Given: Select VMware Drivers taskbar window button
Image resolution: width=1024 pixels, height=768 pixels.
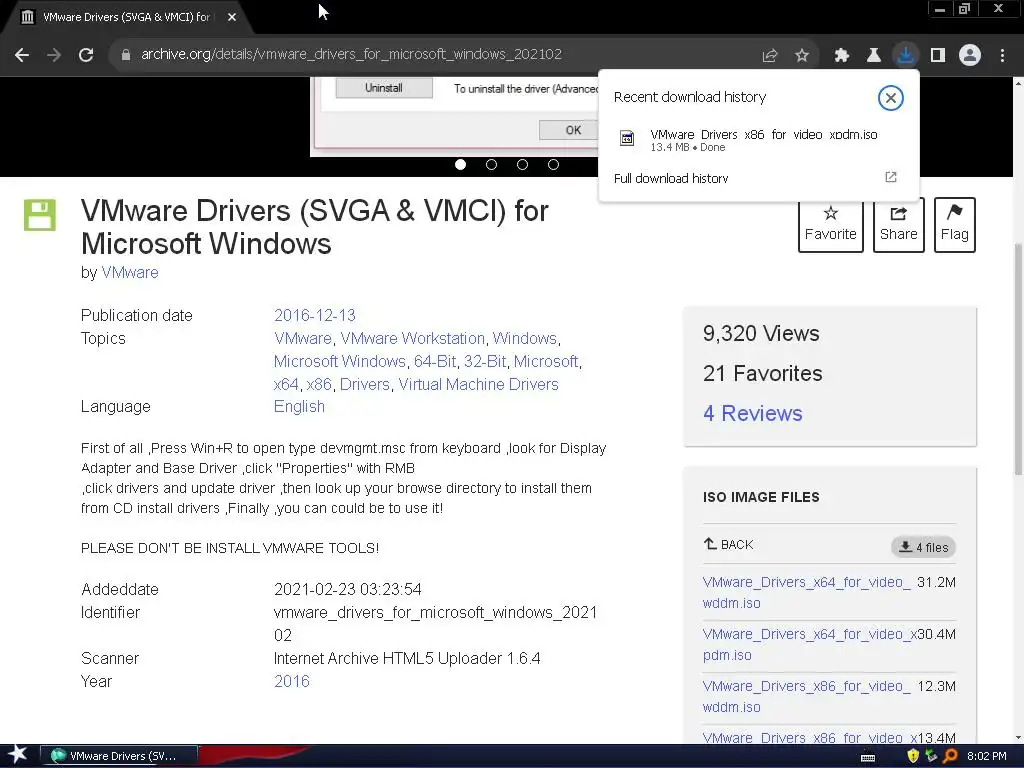Looking at the screenshot, I should point(119,756).
